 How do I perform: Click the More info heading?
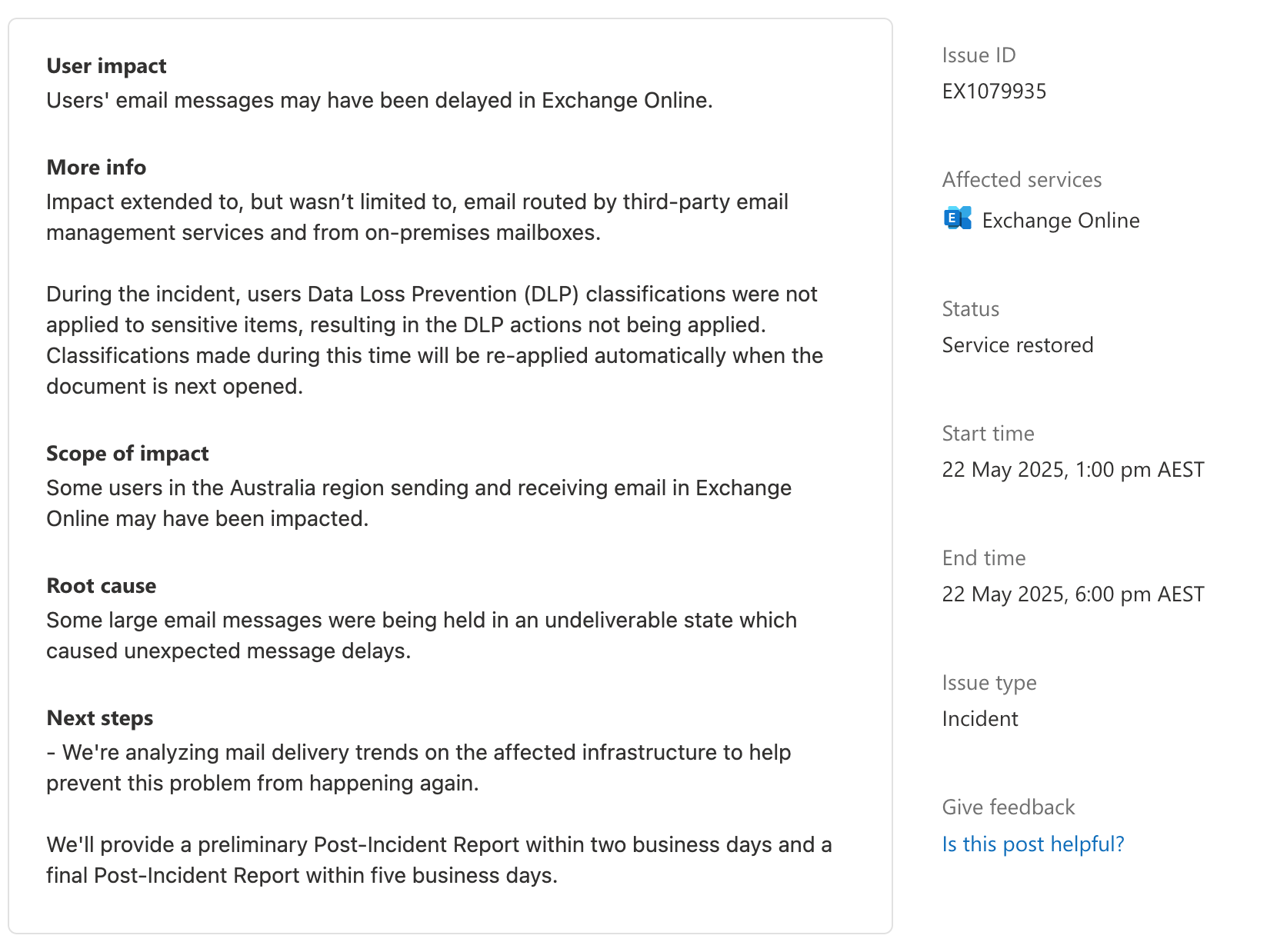click(x=96, y=168)
